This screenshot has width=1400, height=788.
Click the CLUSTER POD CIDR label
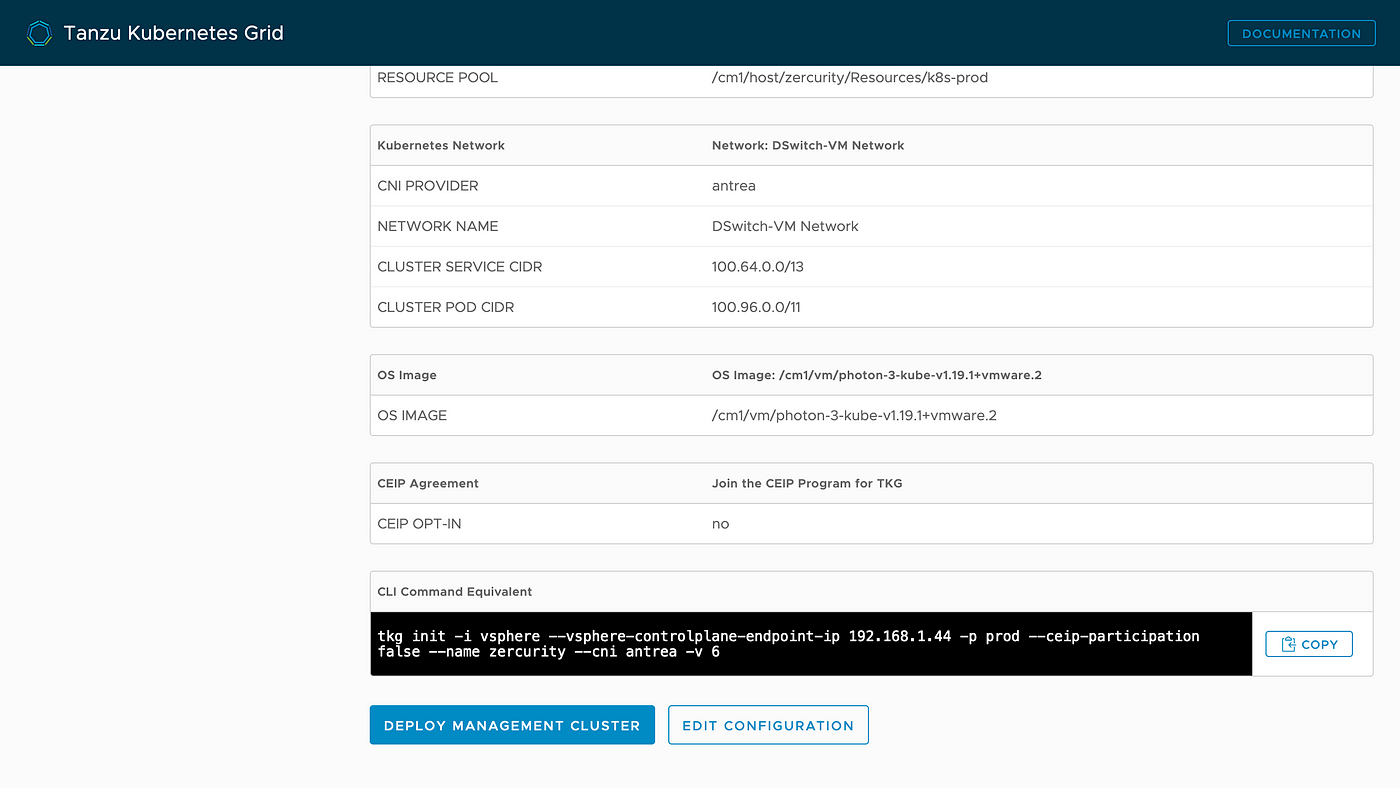point(445,307)
